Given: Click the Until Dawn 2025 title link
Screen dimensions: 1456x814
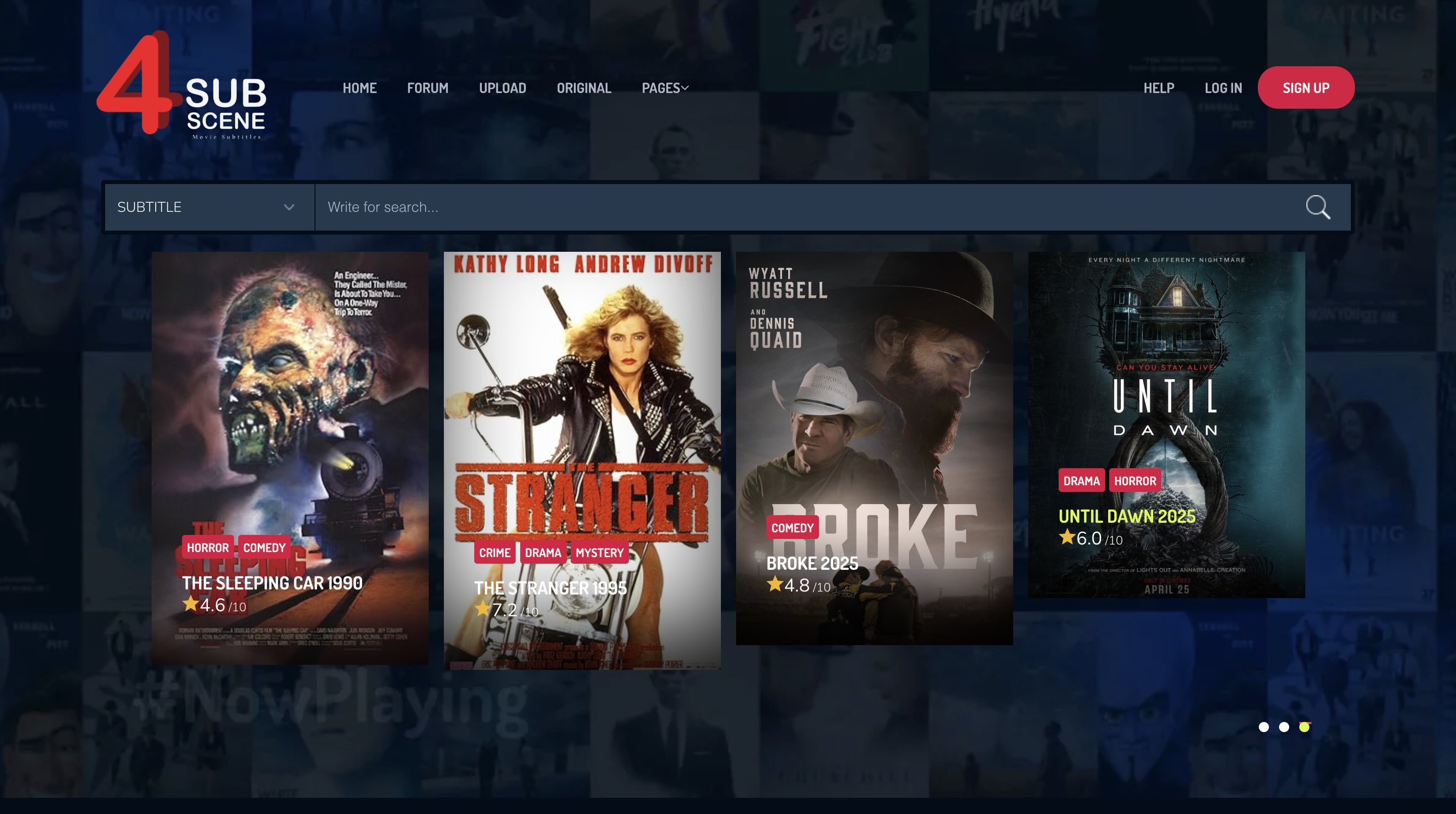Looking at the screenshot, I should pyautogui.click(x=1126, y=517).
